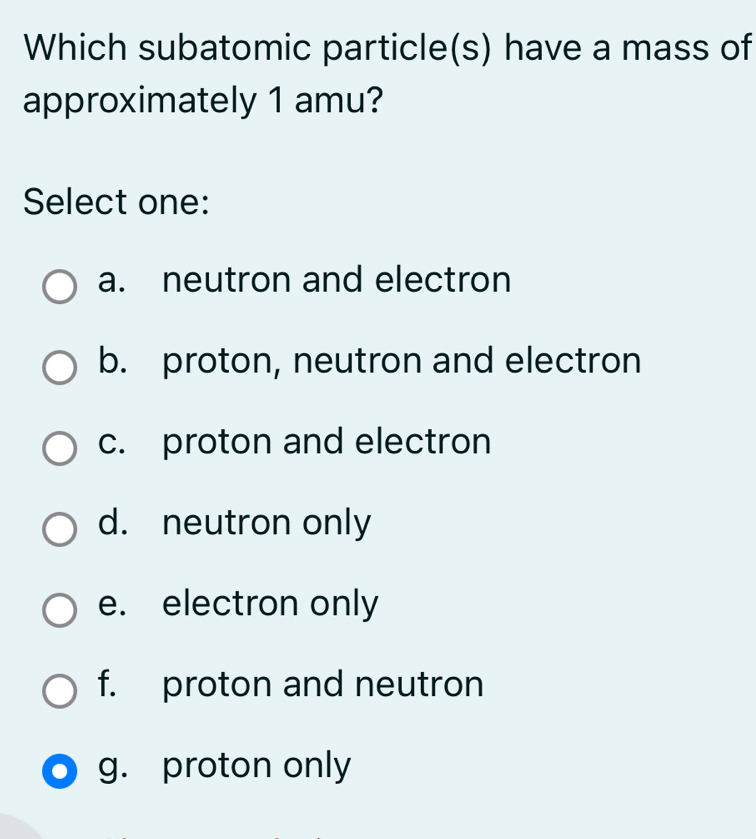Select option c, proton and electron
Image resolution: width=756 pixels, height=839 pixels.
point(58,449)
